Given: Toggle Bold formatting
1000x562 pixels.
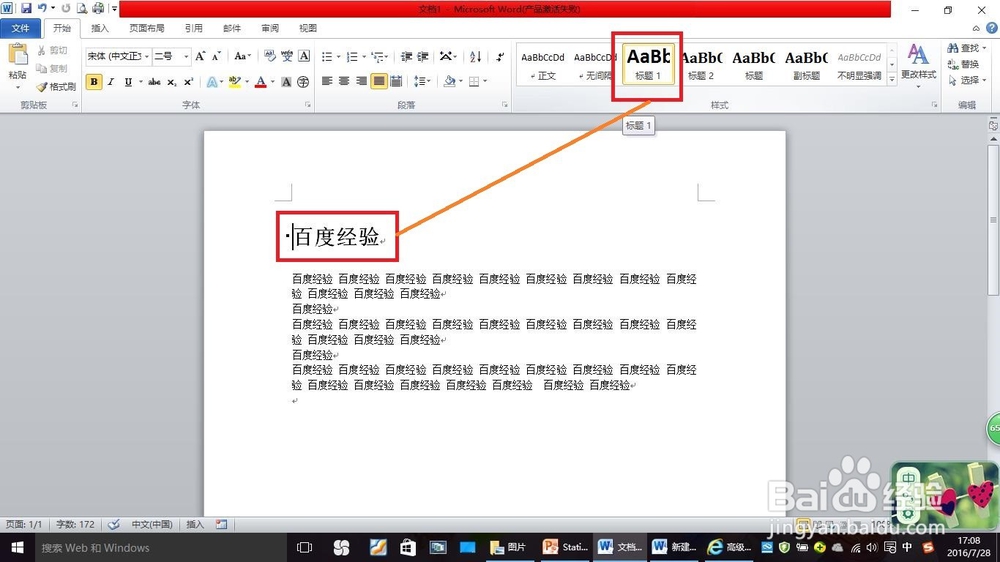Looking at the screenshot, I should point(94,82).
